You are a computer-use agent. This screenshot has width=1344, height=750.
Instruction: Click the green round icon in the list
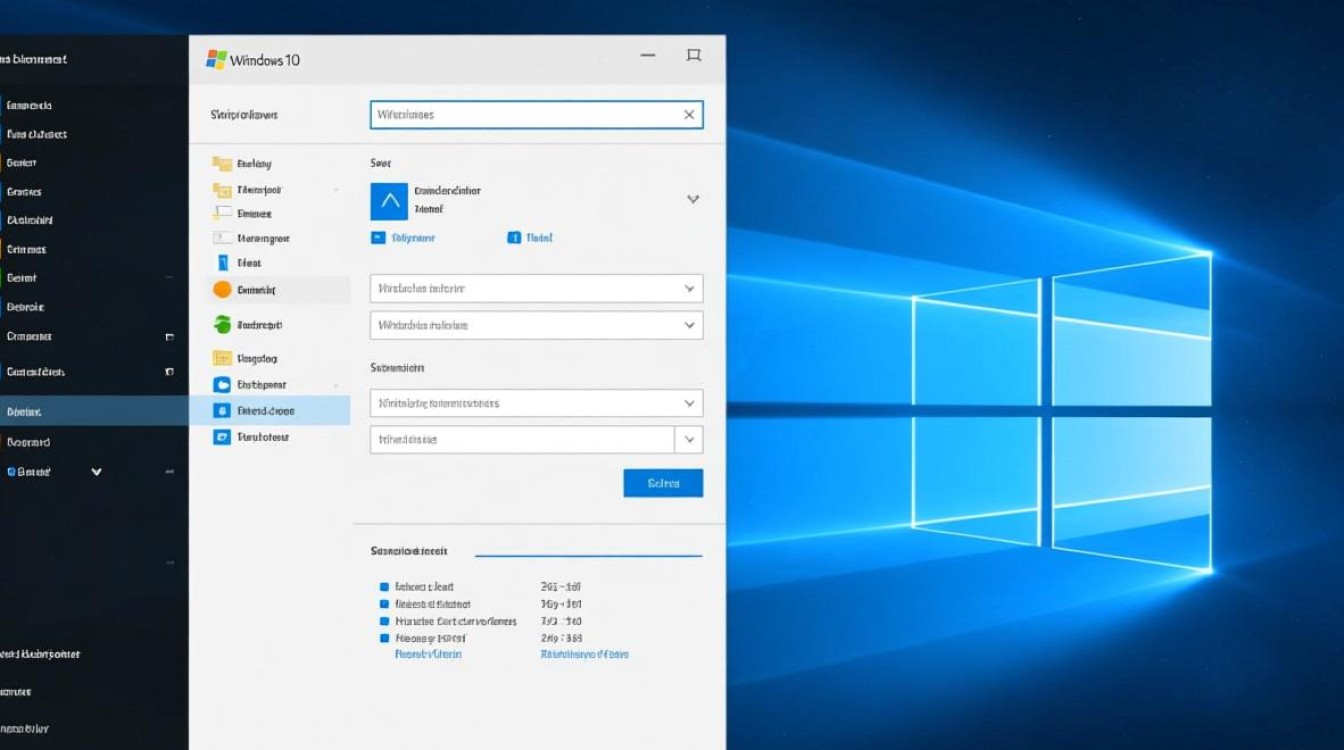[222, 324]
